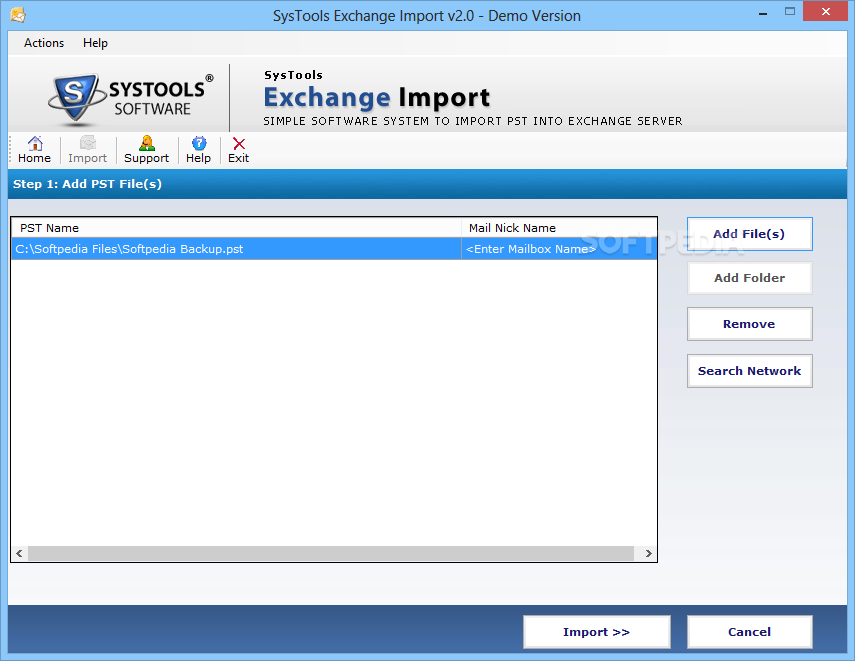Open the Support toolbar icon

tap(146, 150)
